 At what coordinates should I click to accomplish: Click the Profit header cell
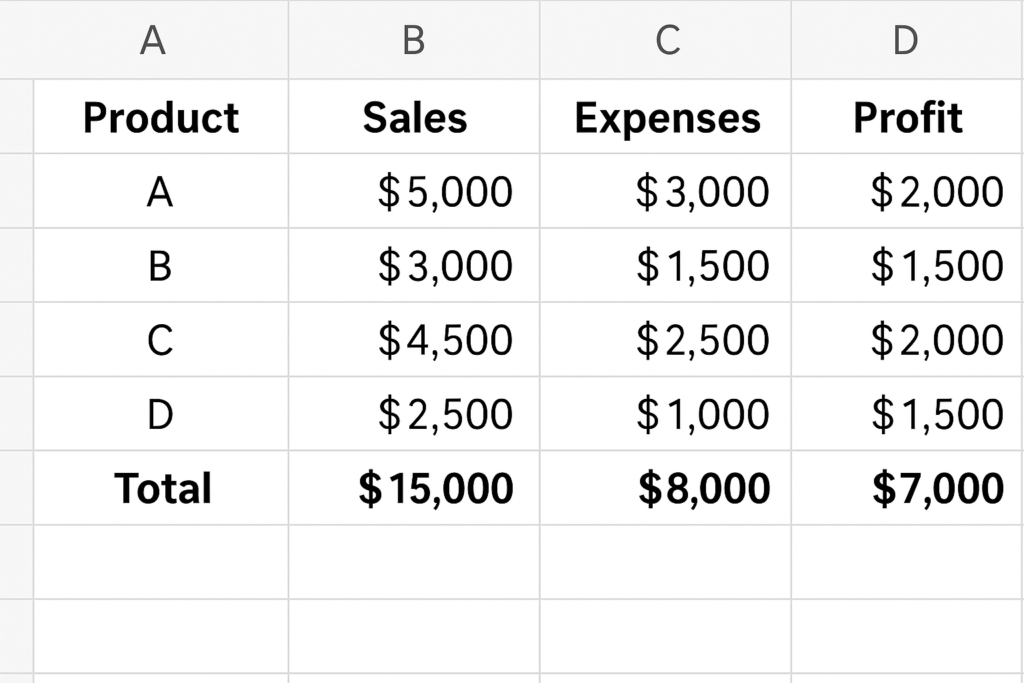point(908,117)
